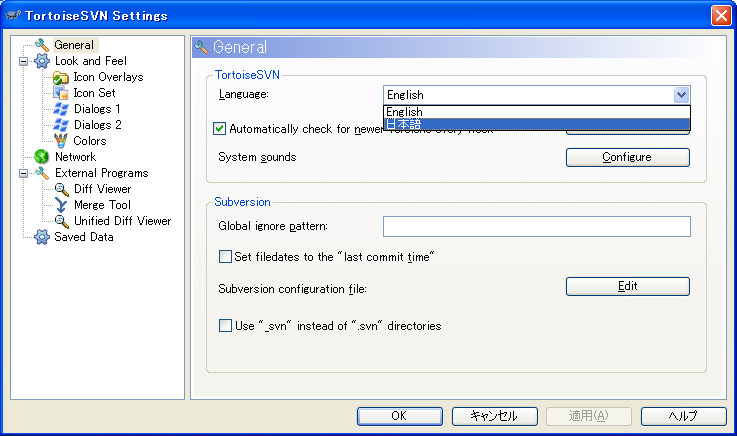Close the TortoiseSVN Settings window
The height and width of the screenshot is (436, 737).
(721, 16)
